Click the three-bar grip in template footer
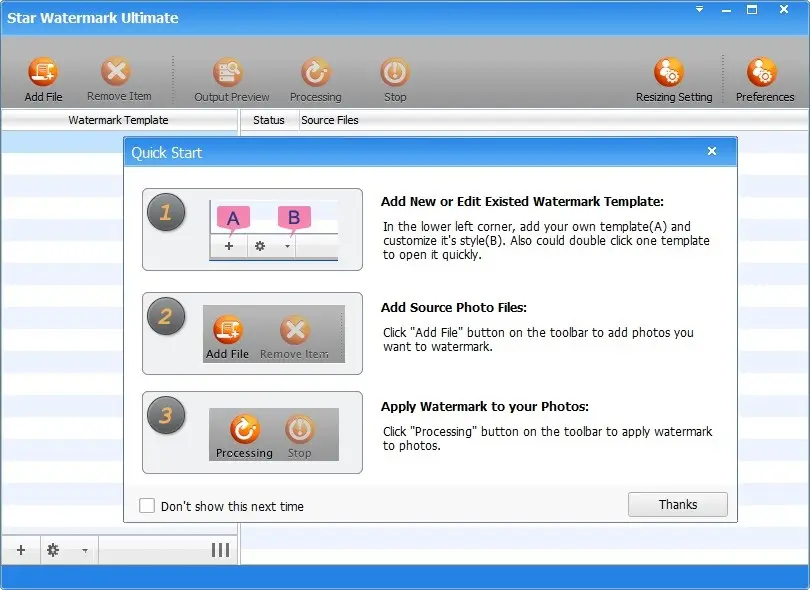Viewport: 810px width, 590px height. tap(221, 550)
